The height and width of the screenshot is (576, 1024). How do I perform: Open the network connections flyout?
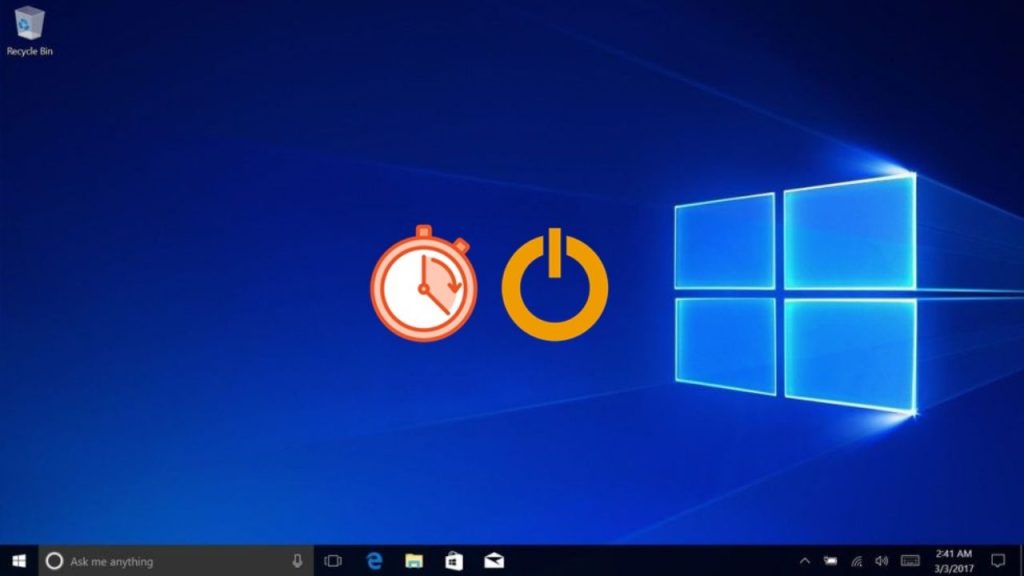point(856,561)
